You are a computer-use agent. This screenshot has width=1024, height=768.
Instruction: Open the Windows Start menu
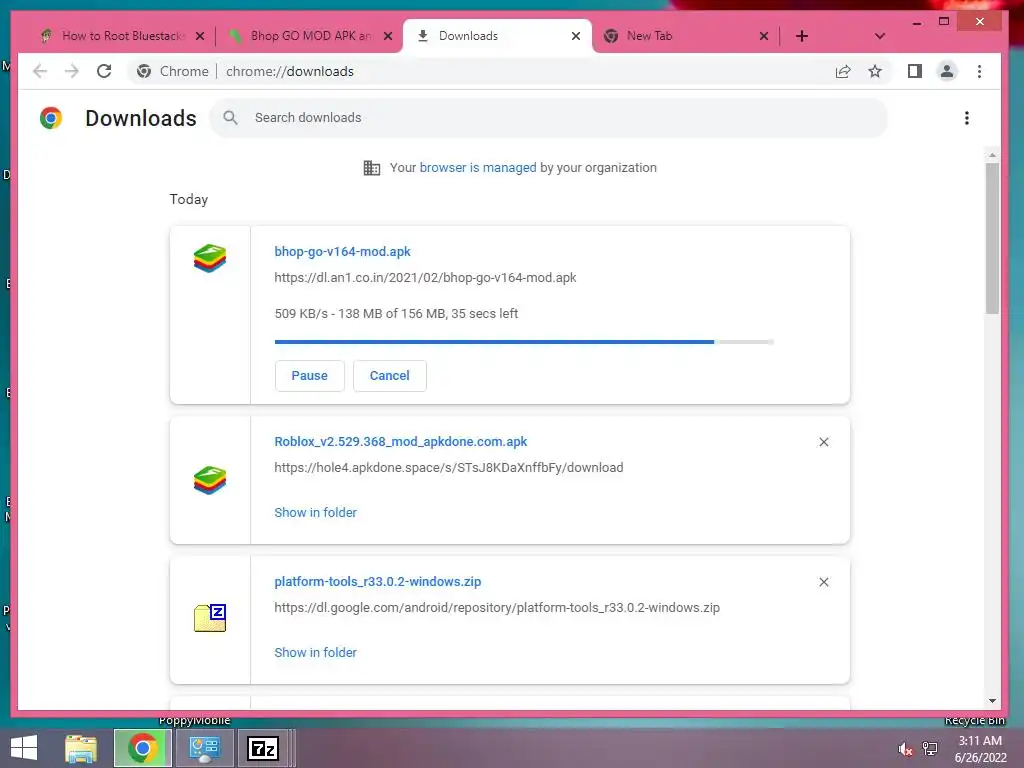[x=24, y=748]
